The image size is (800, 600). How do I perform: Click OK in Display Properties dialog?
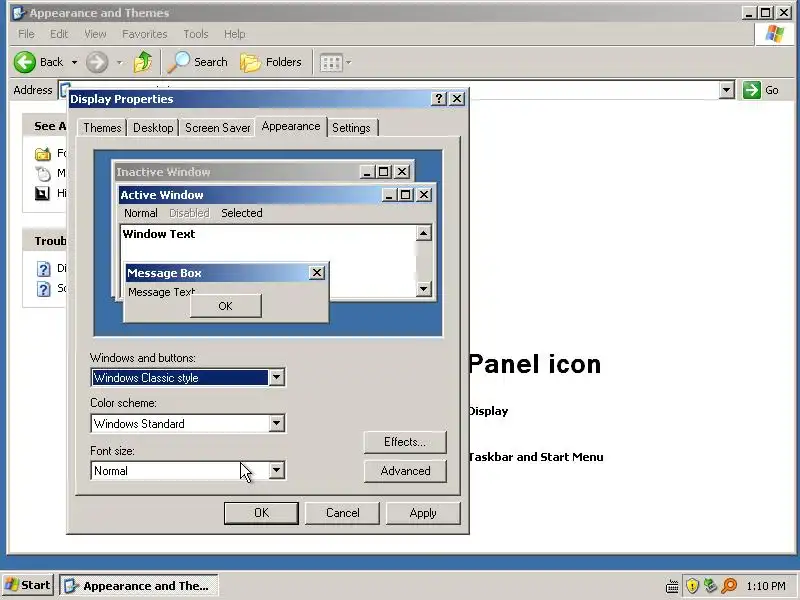261,513
